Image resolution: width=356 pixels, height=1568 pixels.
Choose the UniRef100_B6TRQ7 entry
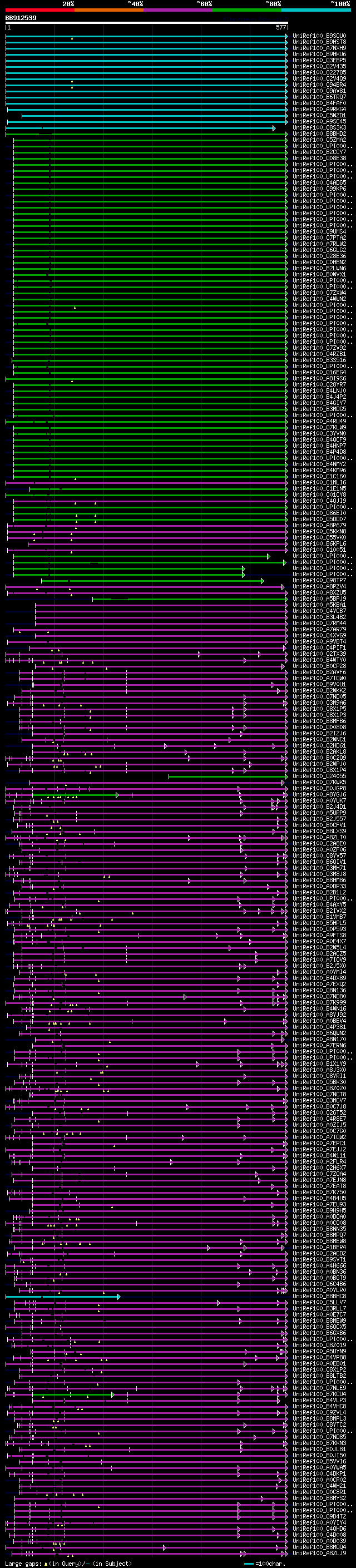tap(319, 97)
